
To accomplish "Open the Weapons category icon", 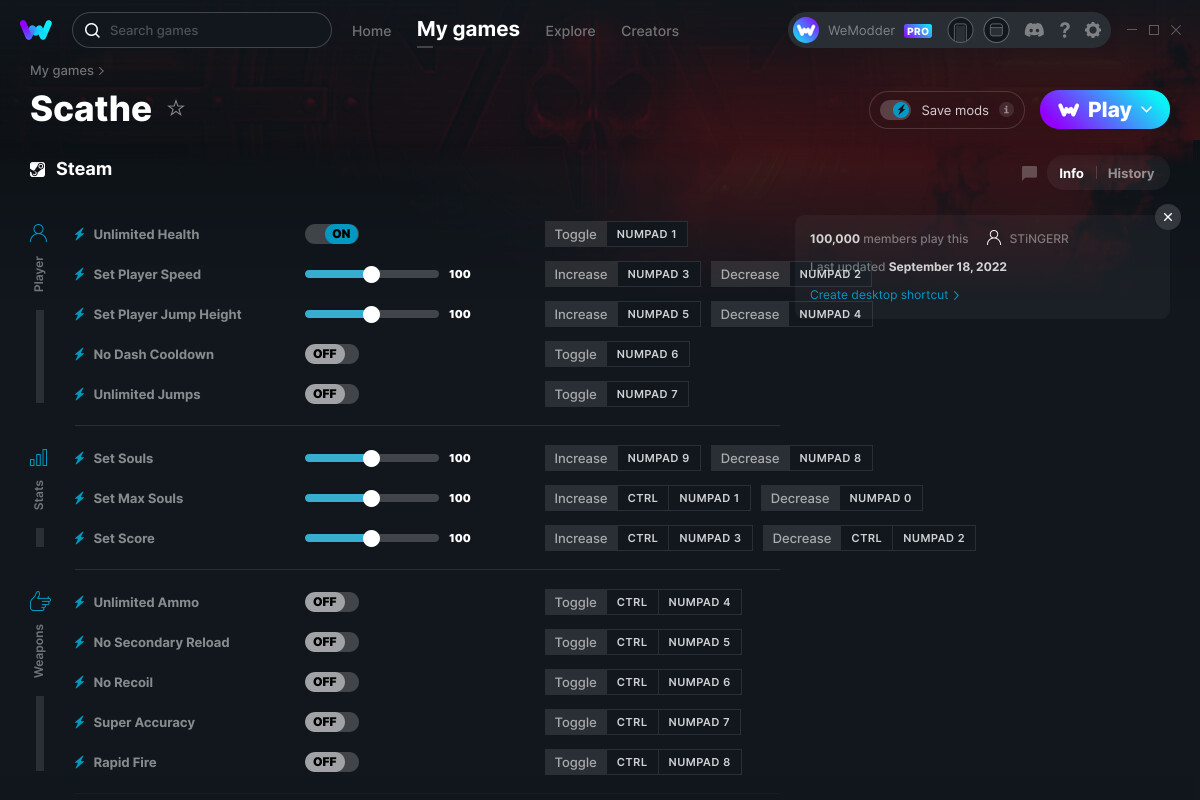I will [38, 600].
